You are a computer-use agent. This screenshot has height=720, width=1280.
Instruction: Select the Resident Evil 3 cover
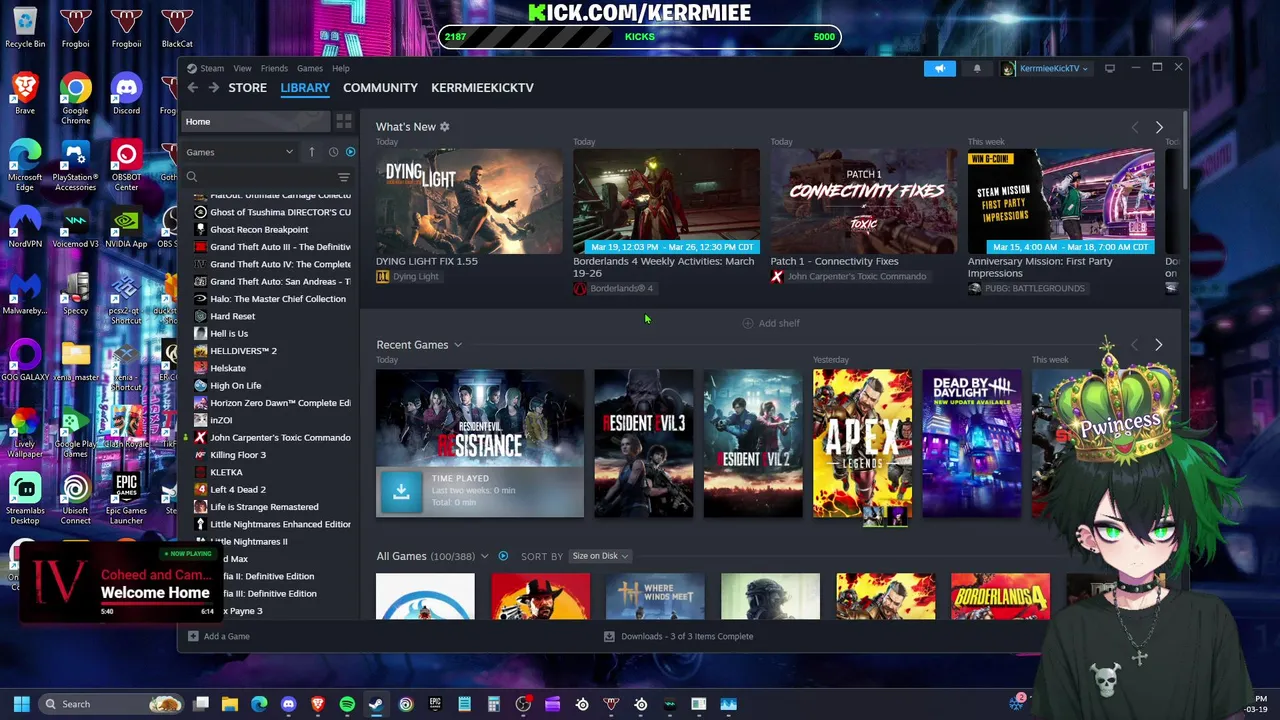pos(643,443)
